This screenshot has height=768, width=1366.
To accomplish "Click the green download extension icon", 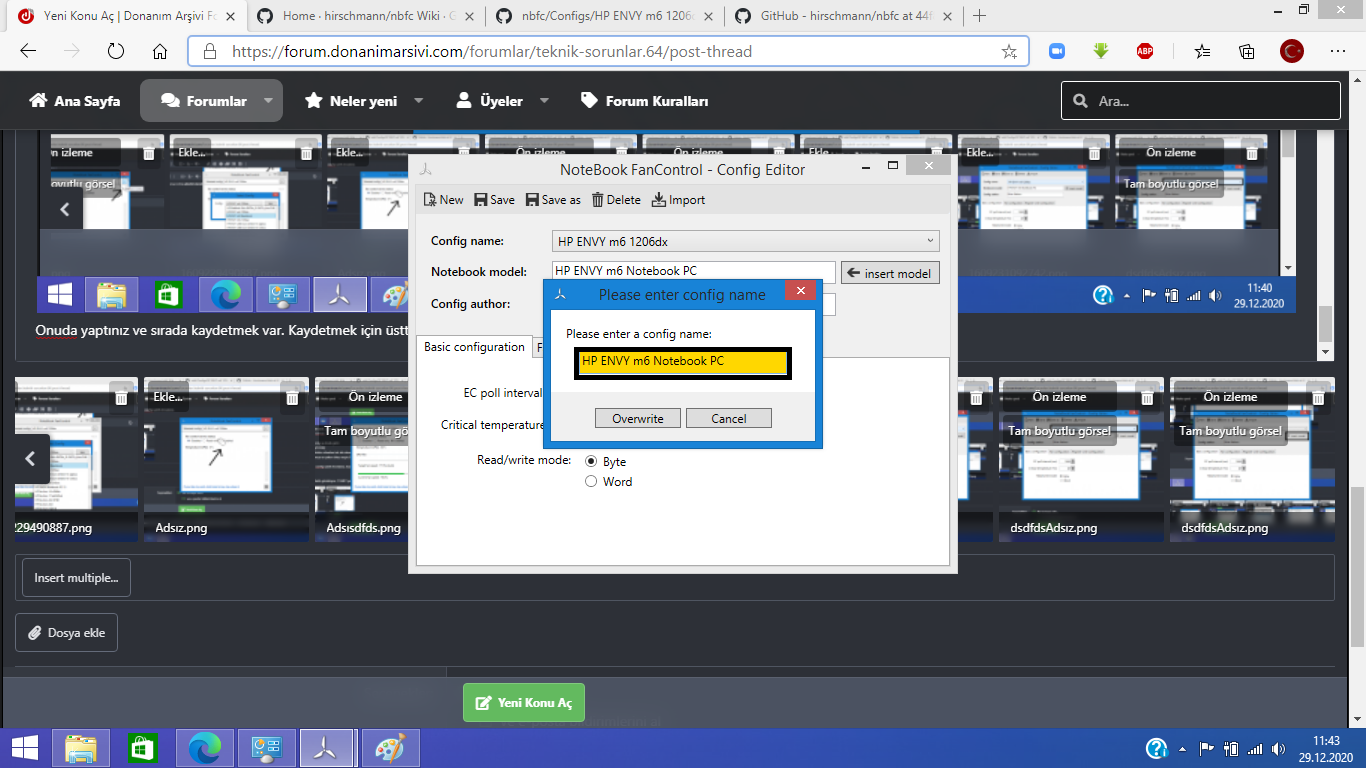I will point(1101,51).
